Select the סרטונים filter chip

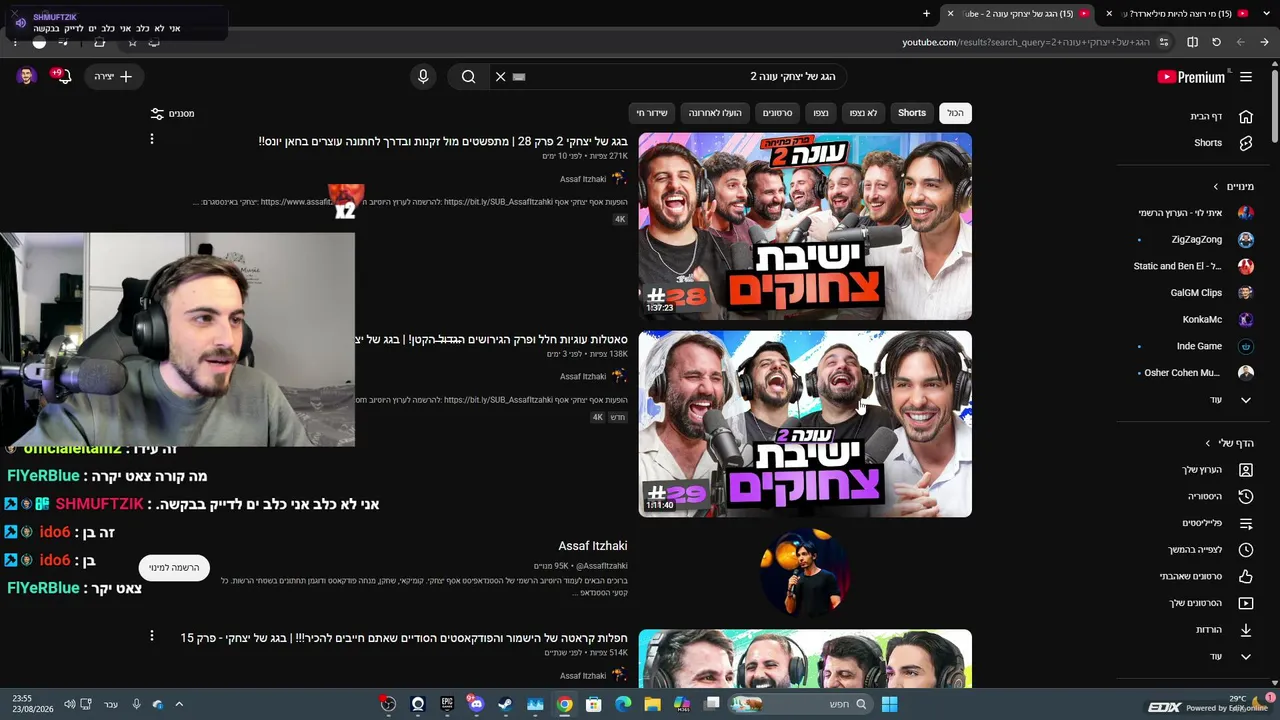pyautogui.click(x=777, y=113)
